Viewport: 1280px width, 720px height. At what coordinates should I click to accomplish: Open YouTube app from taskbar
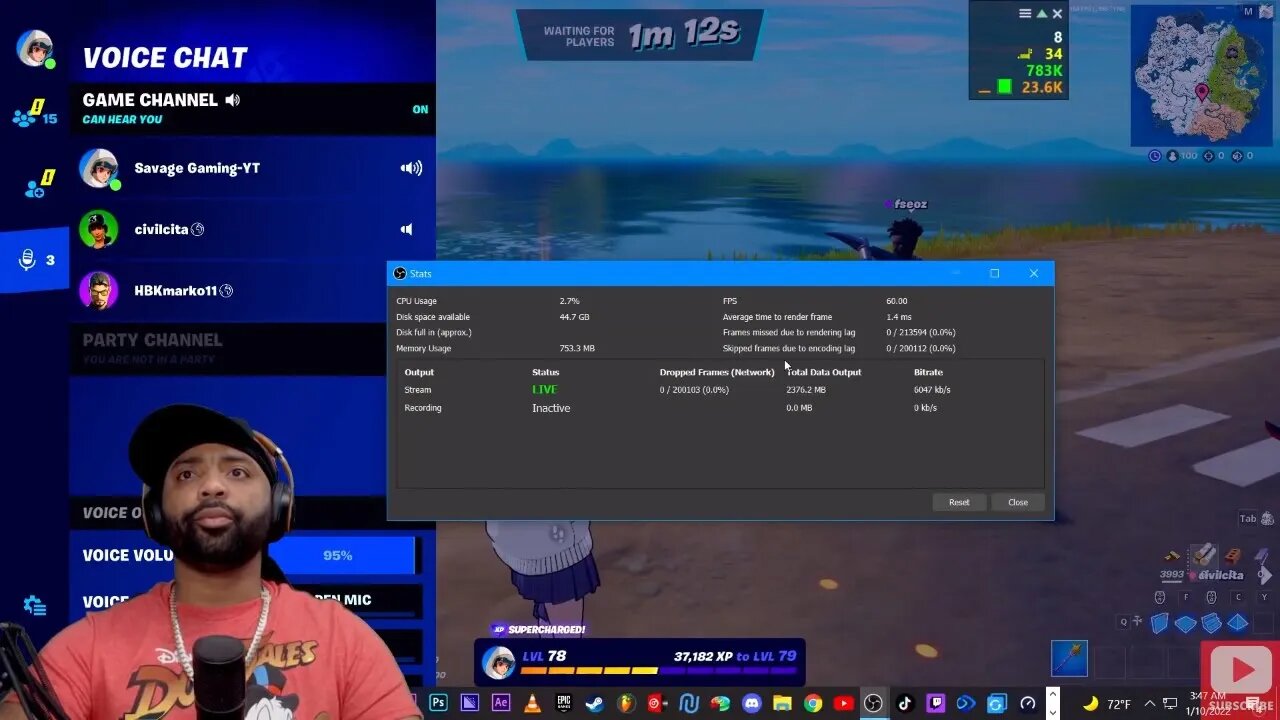(x=843, y=703)
